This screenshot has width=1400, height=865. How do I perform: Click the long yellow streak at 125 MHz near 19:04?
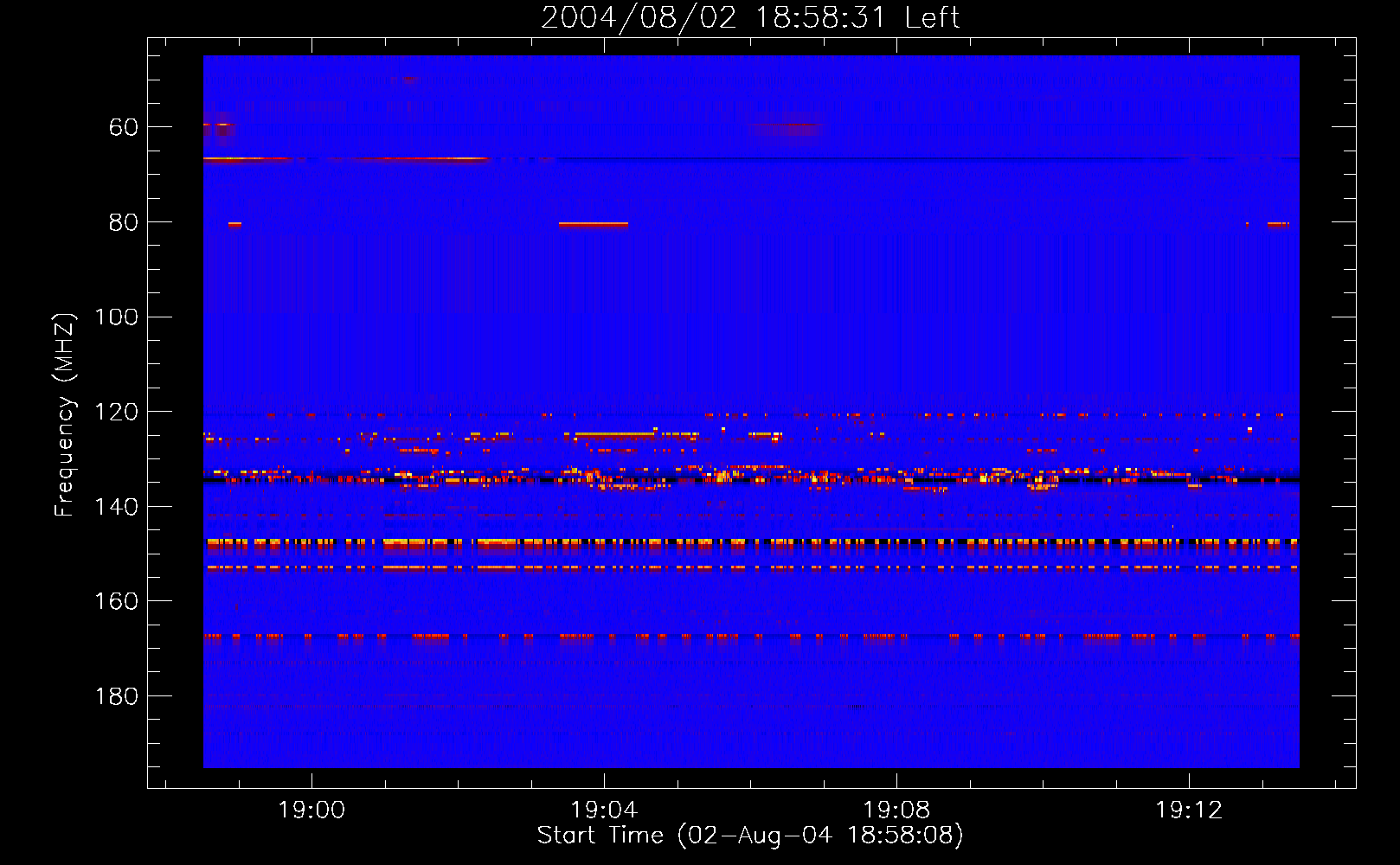(x=615, y=434)
